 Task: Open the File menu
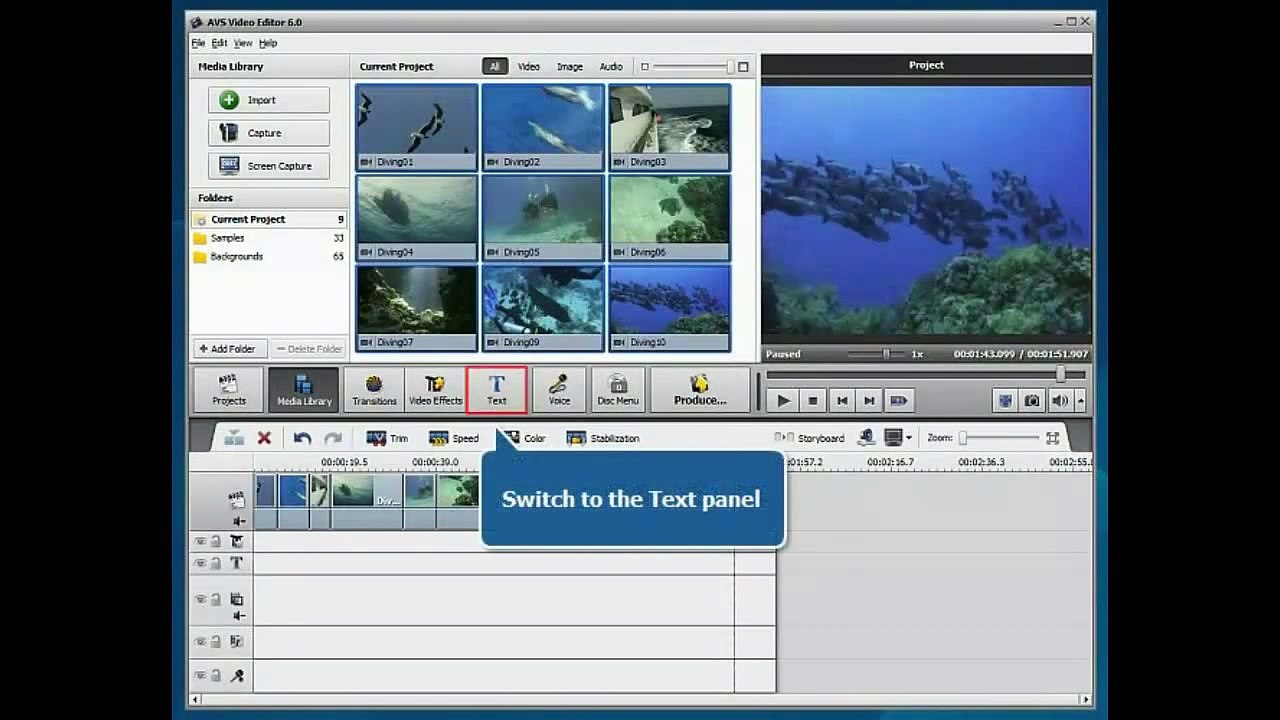pyautogui.click(x=198, y=43)
